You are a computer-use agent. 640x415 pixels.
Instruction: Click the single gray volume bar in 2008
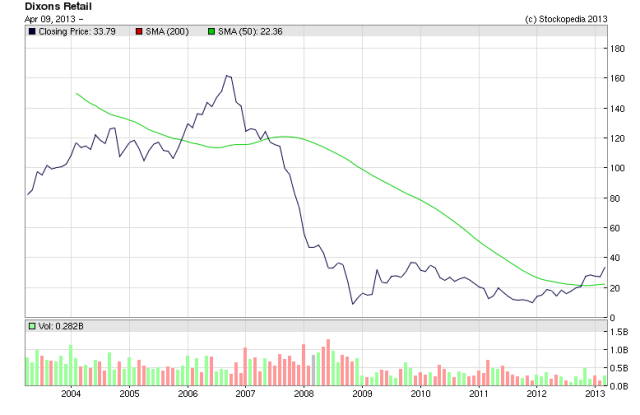(313, 370)
